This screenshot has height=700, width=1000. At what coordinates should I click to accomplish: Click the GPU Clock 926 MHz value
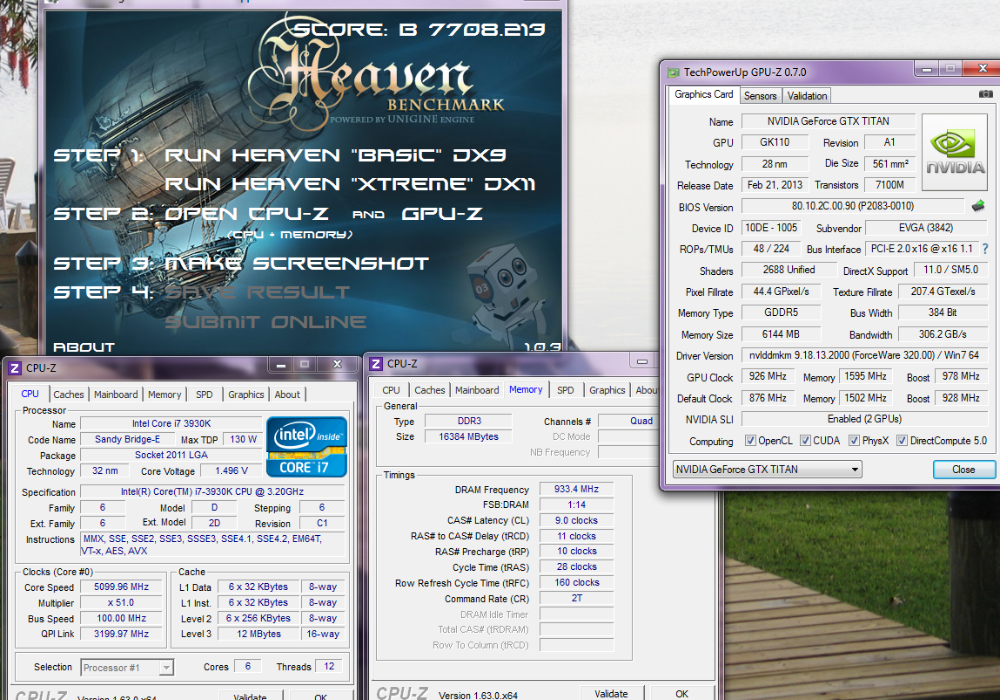767,377
